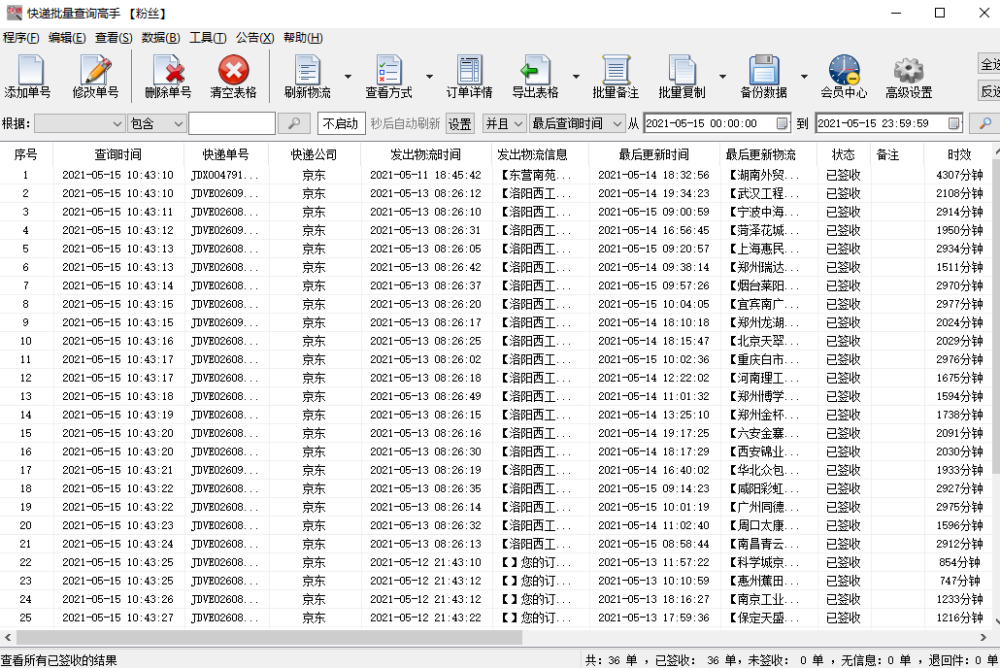Open 高级设置 advanced settings

pyautogui.click(x=909, y=77)
